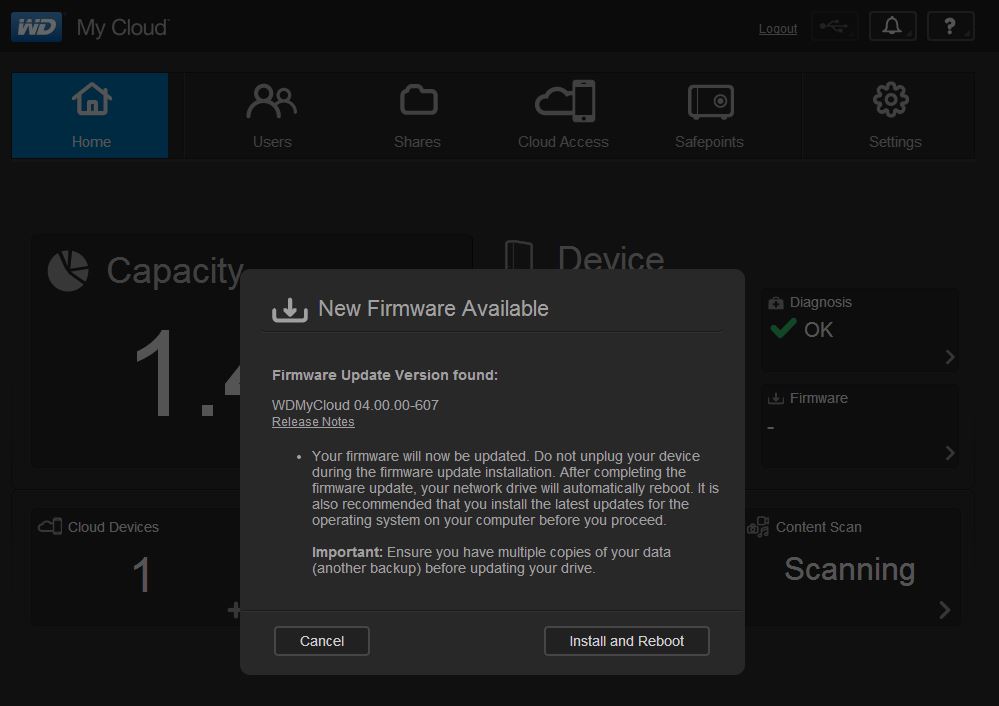The image size is (999, 706).
Task: Open the alerts bell icon
Action: [x=892, y=27]
